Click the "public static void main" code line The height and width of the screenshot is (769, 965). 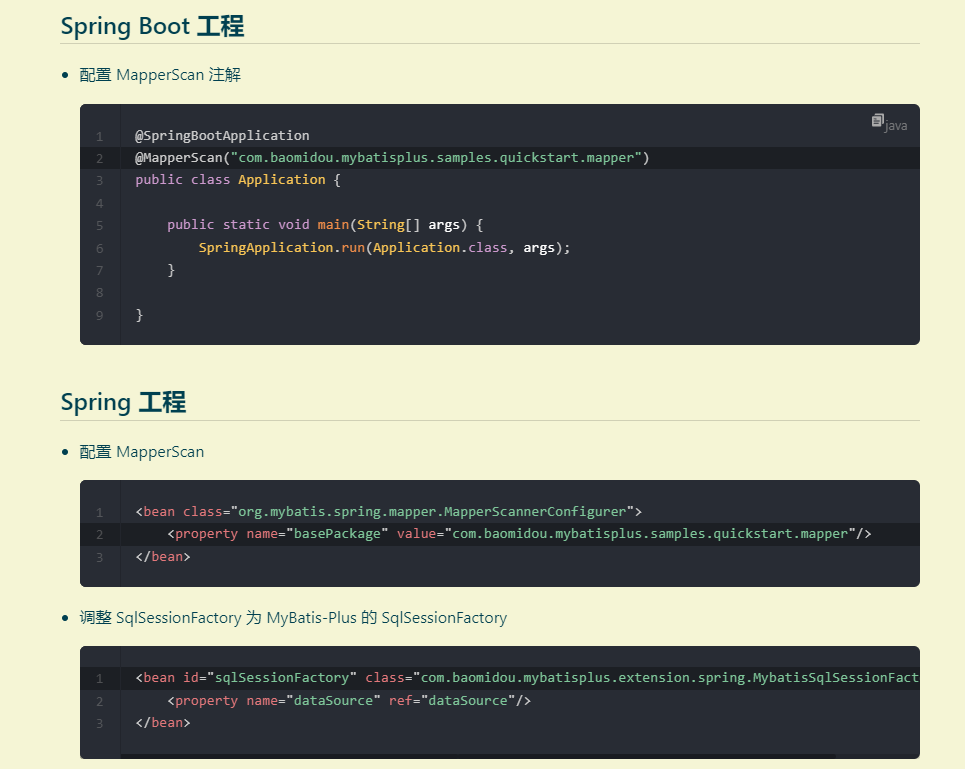coord(325,225)
